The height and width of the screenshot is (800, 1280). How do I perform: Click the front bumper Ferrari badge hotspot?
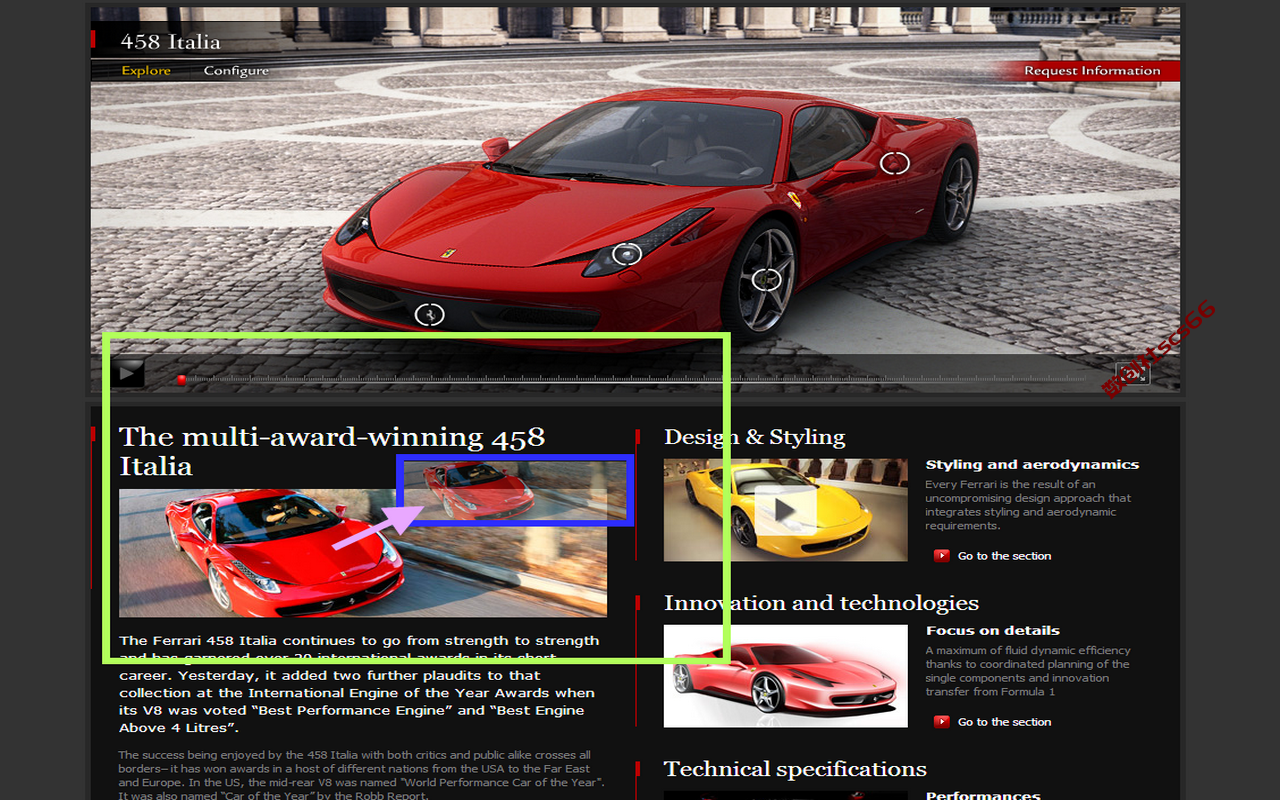[x=429, y=314]
